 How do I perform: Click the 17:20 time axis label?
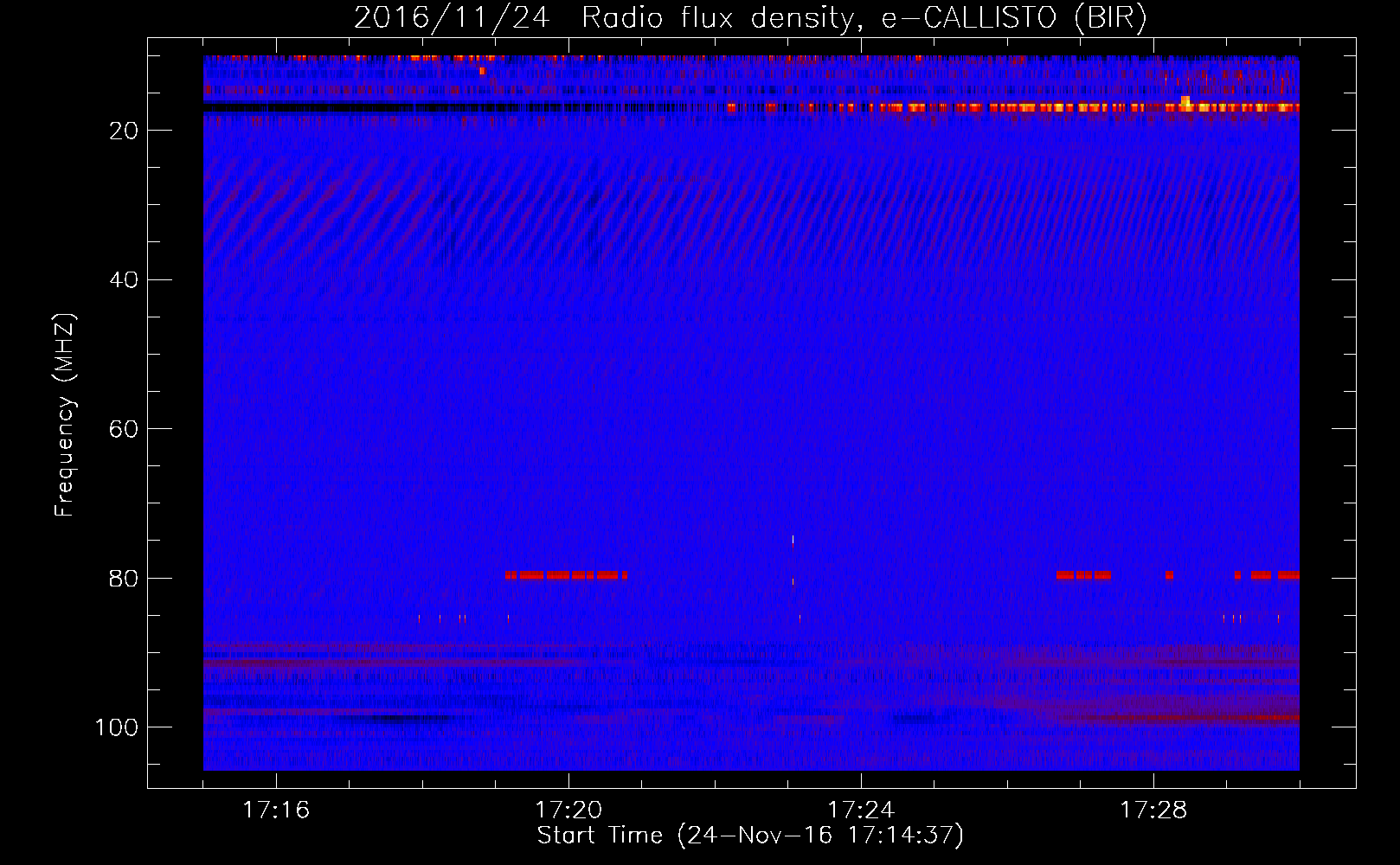[x=568, y=810]
